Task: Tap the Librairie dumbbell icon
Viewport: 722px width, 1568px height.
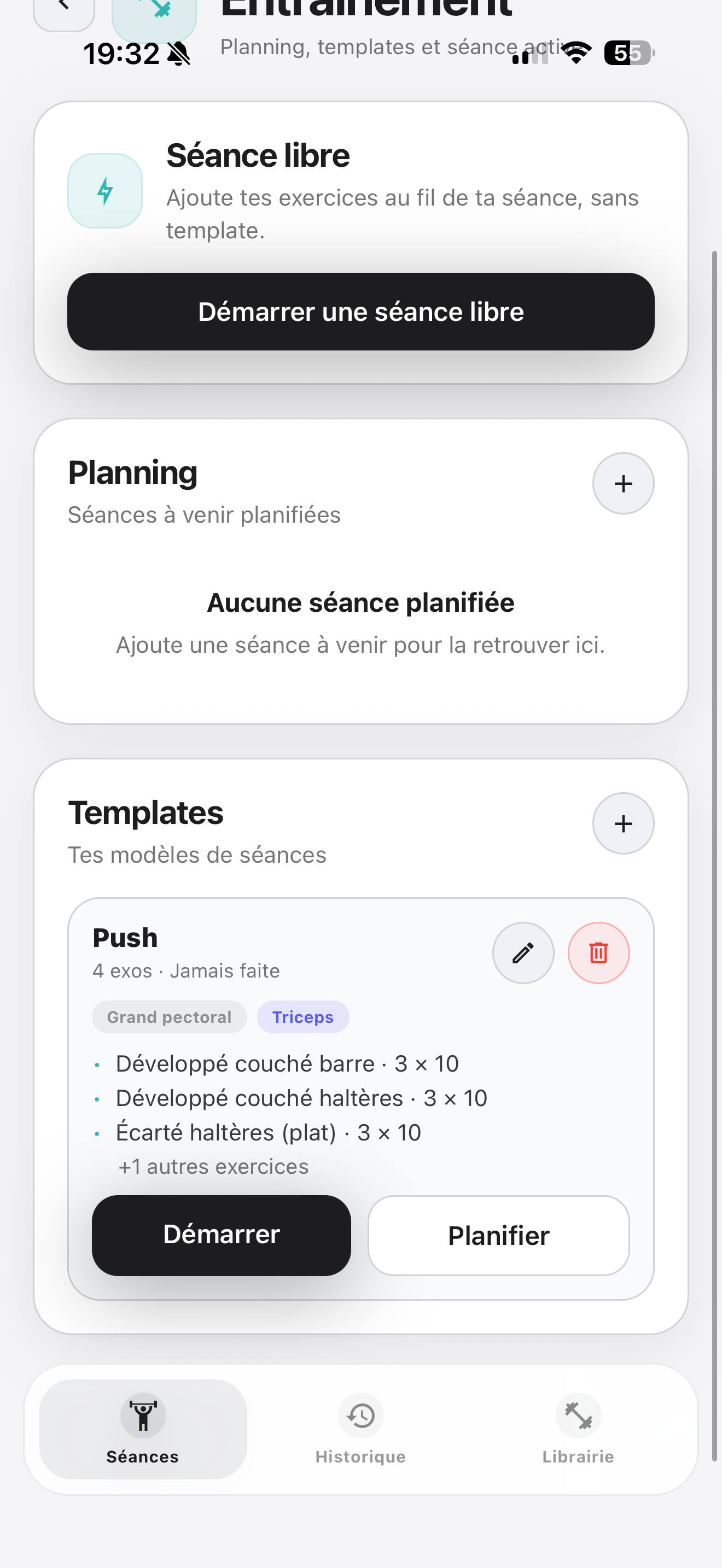Action: [x=578, y=1415]
